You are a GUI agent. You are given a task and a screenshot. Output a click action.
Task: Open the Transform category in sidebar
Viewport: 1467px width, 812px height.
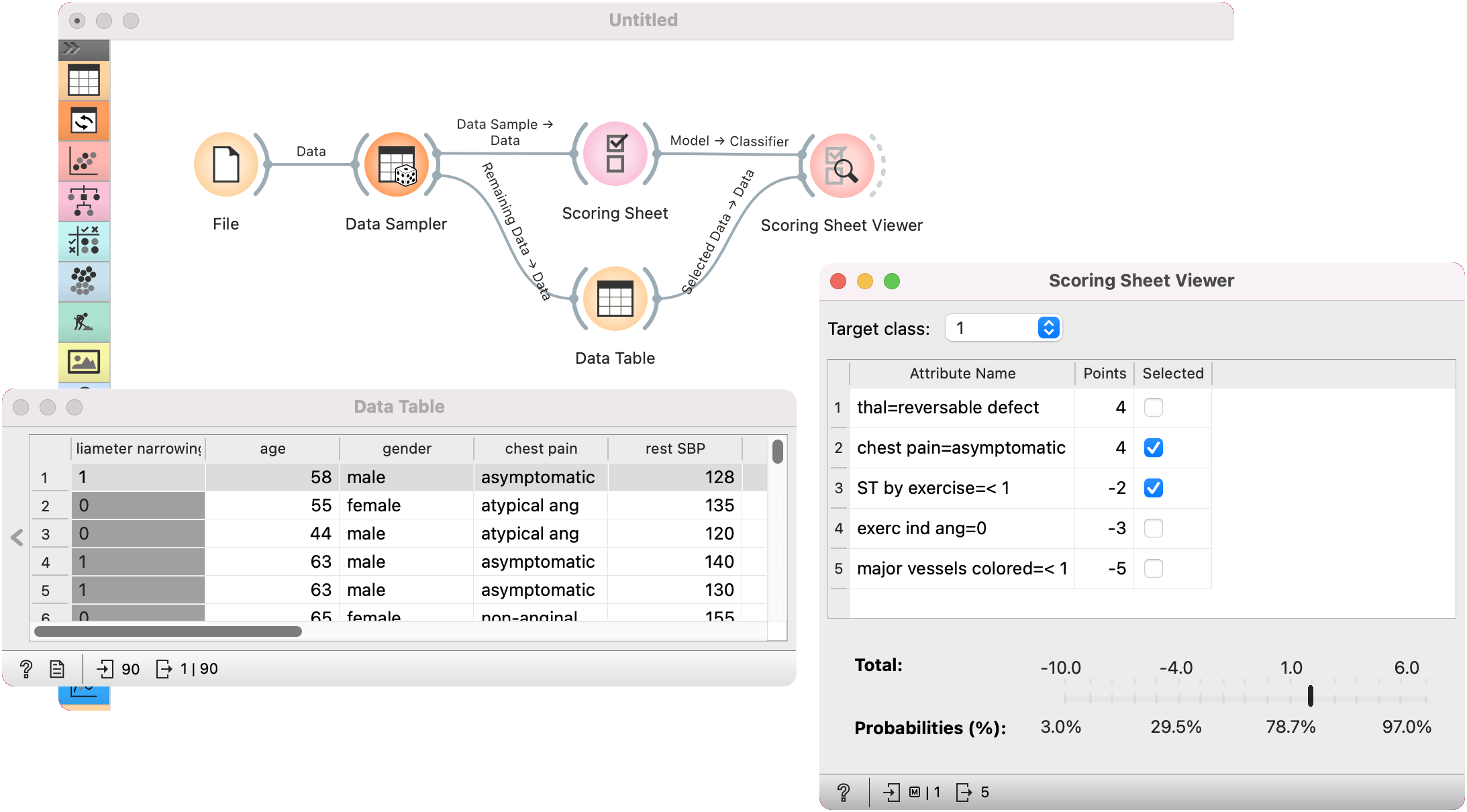pos(84,121)
